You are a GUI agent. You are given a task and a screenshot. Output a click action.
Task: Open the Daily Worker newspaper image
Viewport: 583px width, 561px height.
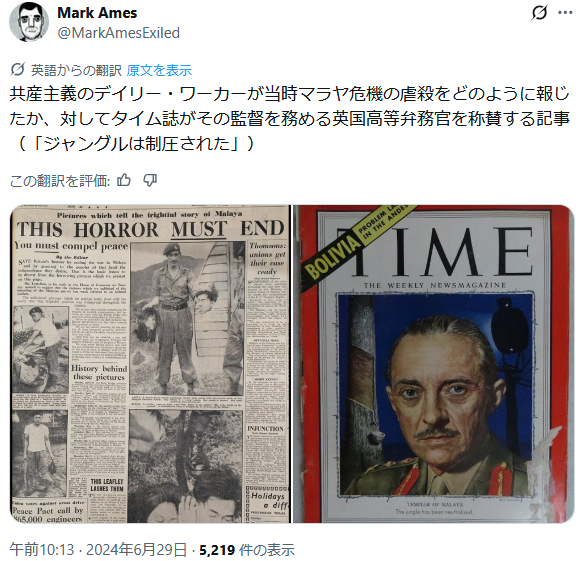tap(150, 364)
